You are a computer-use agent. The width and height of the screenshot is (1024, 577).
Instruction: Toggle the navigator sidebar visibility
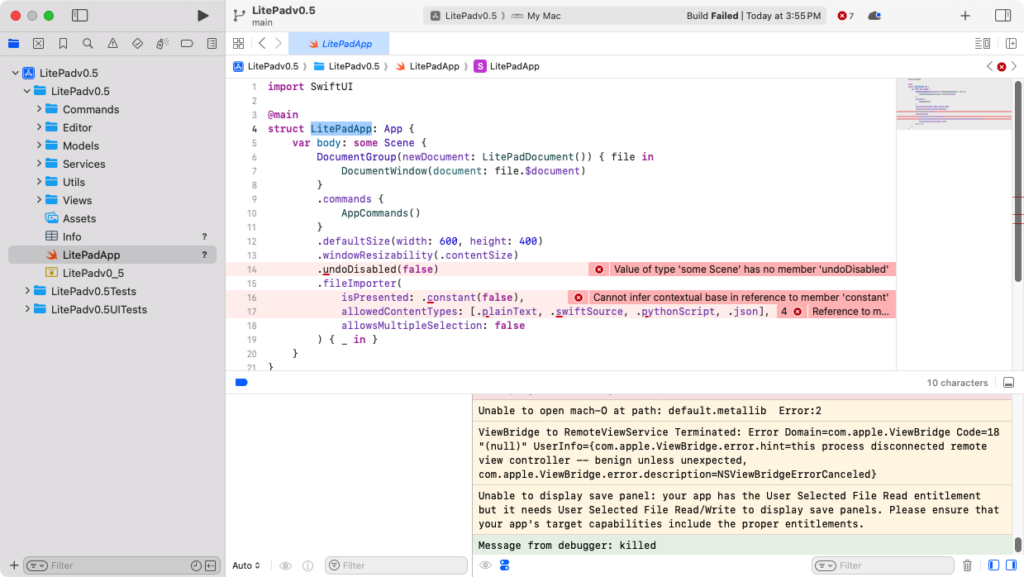point(80,16)
